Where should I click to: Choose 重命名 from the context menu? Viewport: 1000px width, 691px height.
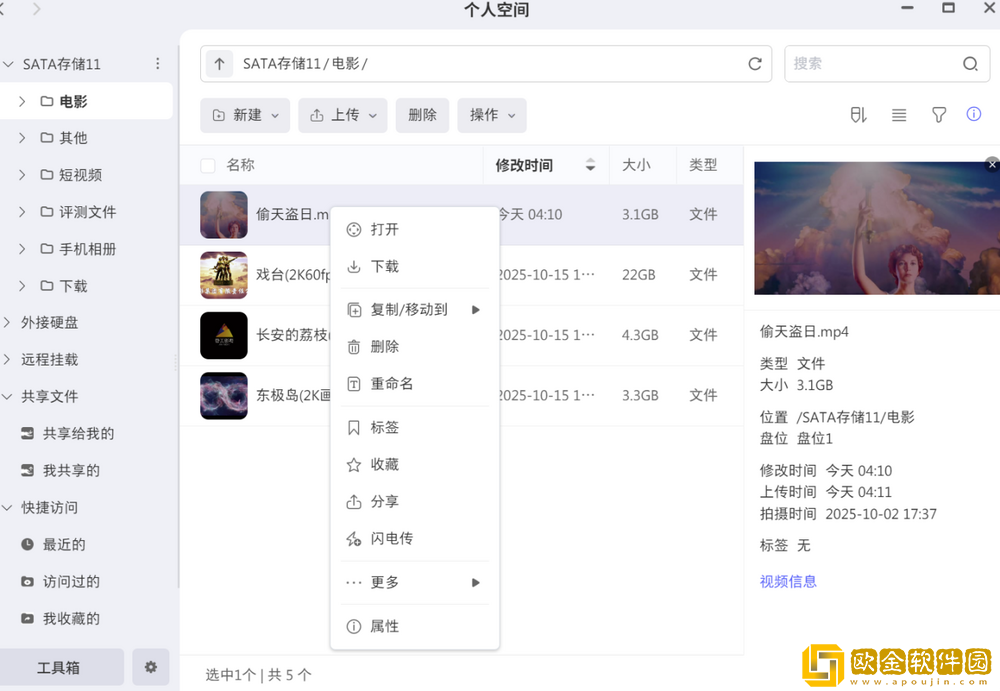click(x=389, y=383)
